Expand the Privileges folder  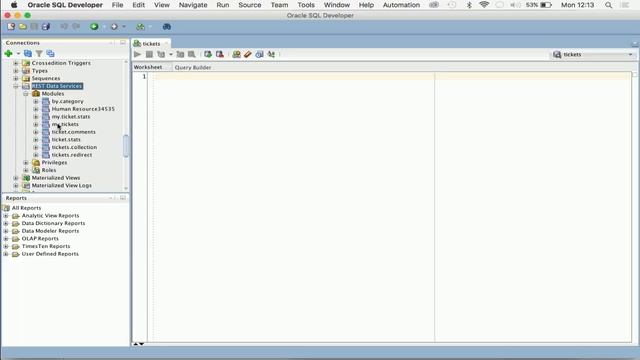pos(26,162)
